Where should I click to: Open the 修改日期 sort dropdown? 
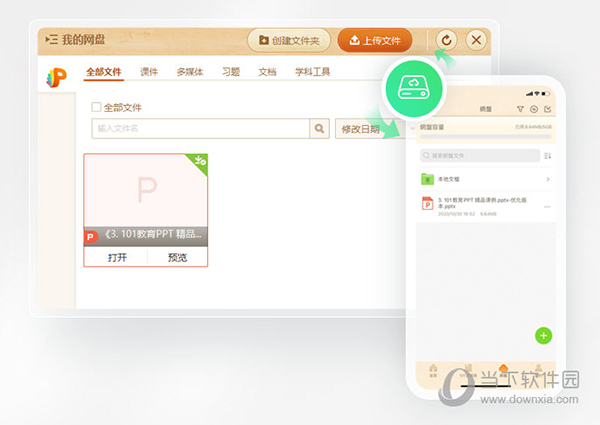[370, 129]
